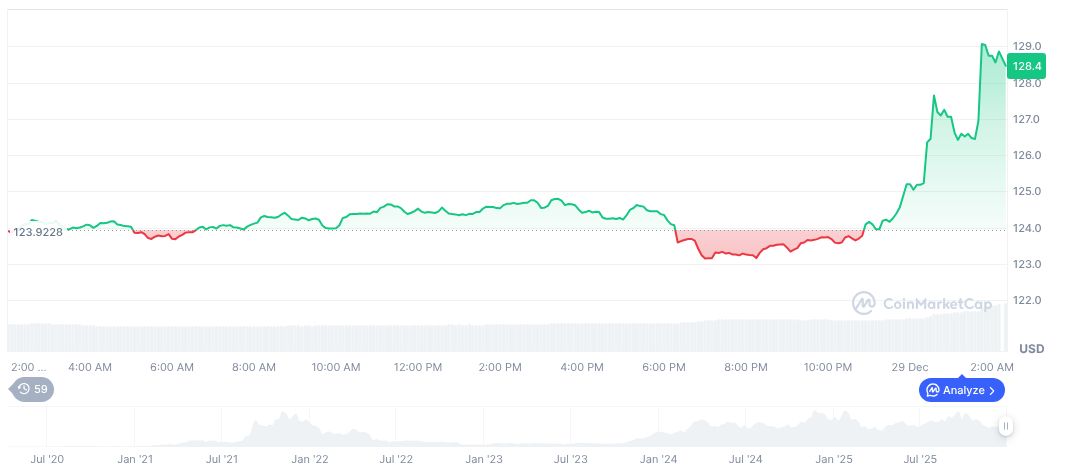Jump to Jul '20 in navigator timeline
The image size is (1072, 470).
(48, 459)
